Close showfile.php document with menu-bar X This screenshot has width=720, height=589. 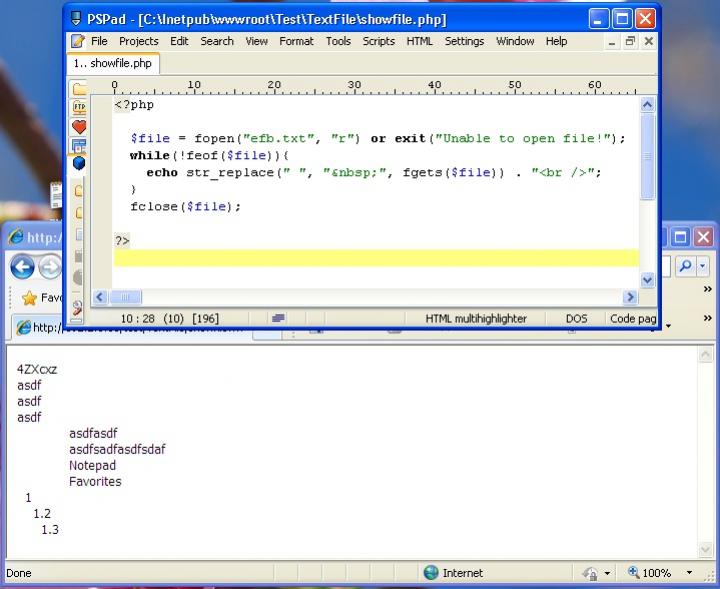click(648, 41)
